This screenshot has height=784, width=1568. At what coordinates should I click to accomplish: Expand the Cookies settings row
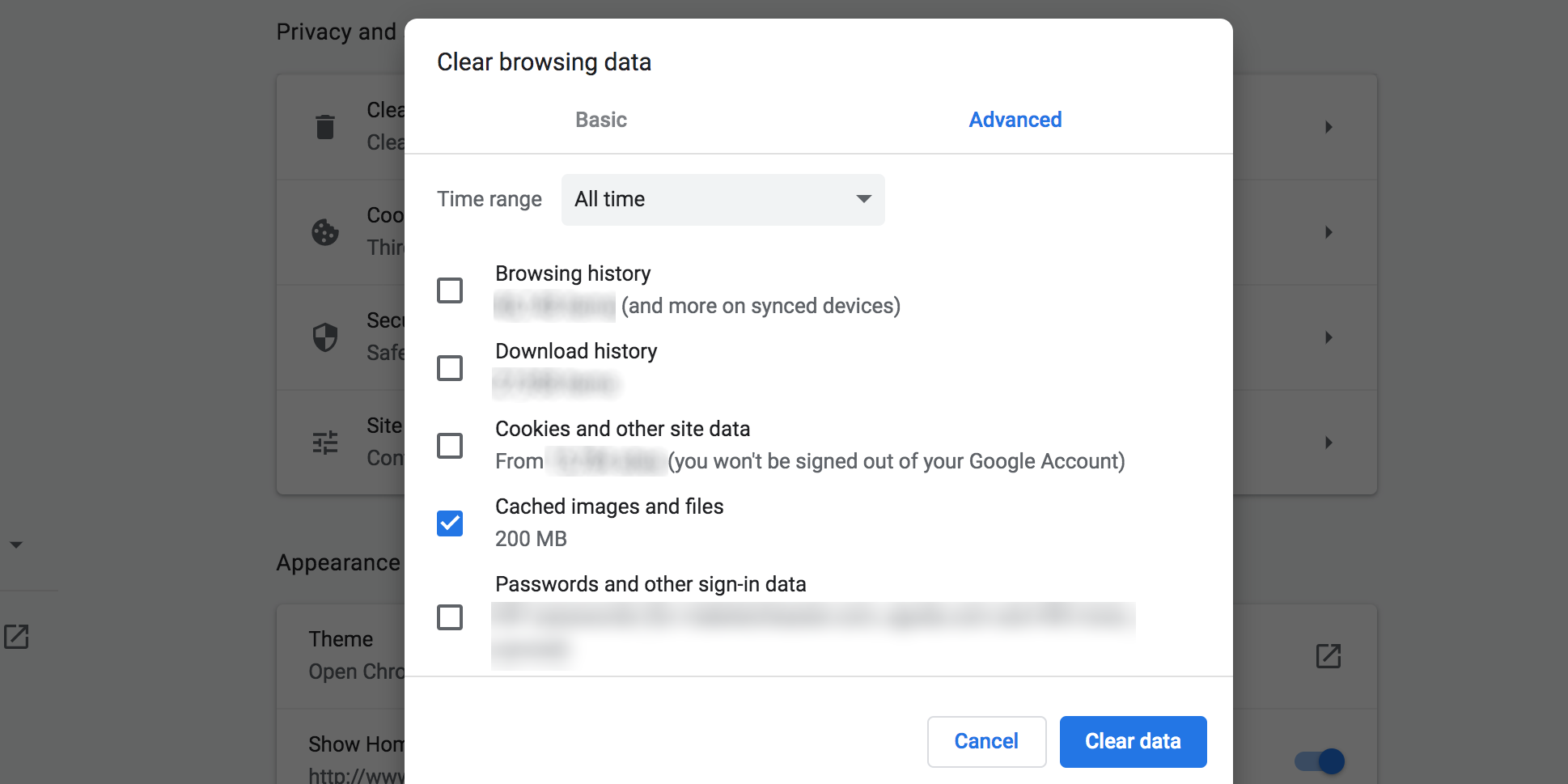1329,231
